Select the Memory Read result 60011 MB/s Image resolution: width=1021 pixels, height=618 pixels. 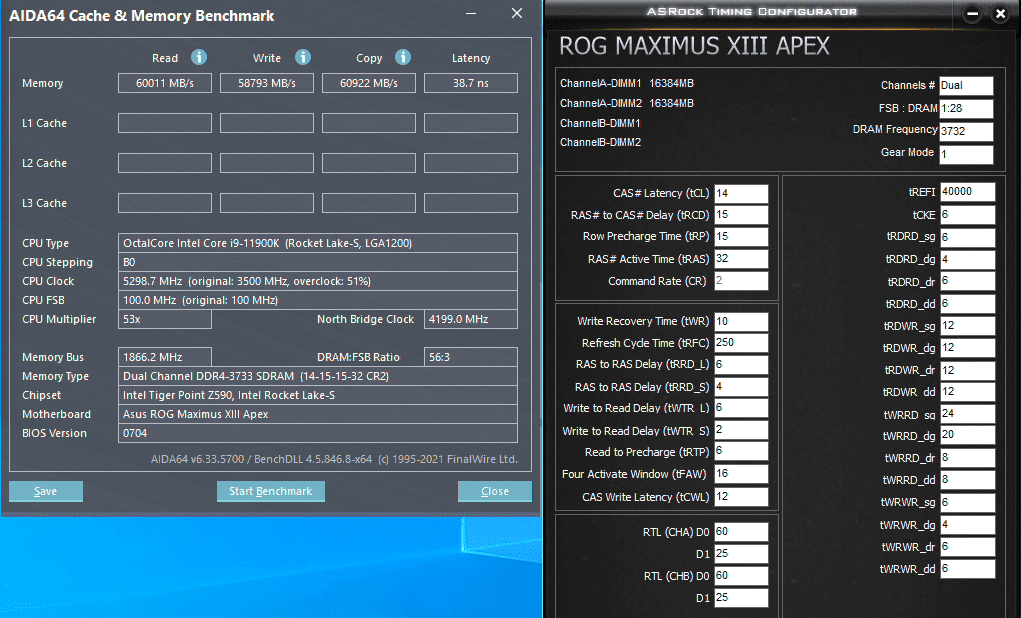[165, 83]
